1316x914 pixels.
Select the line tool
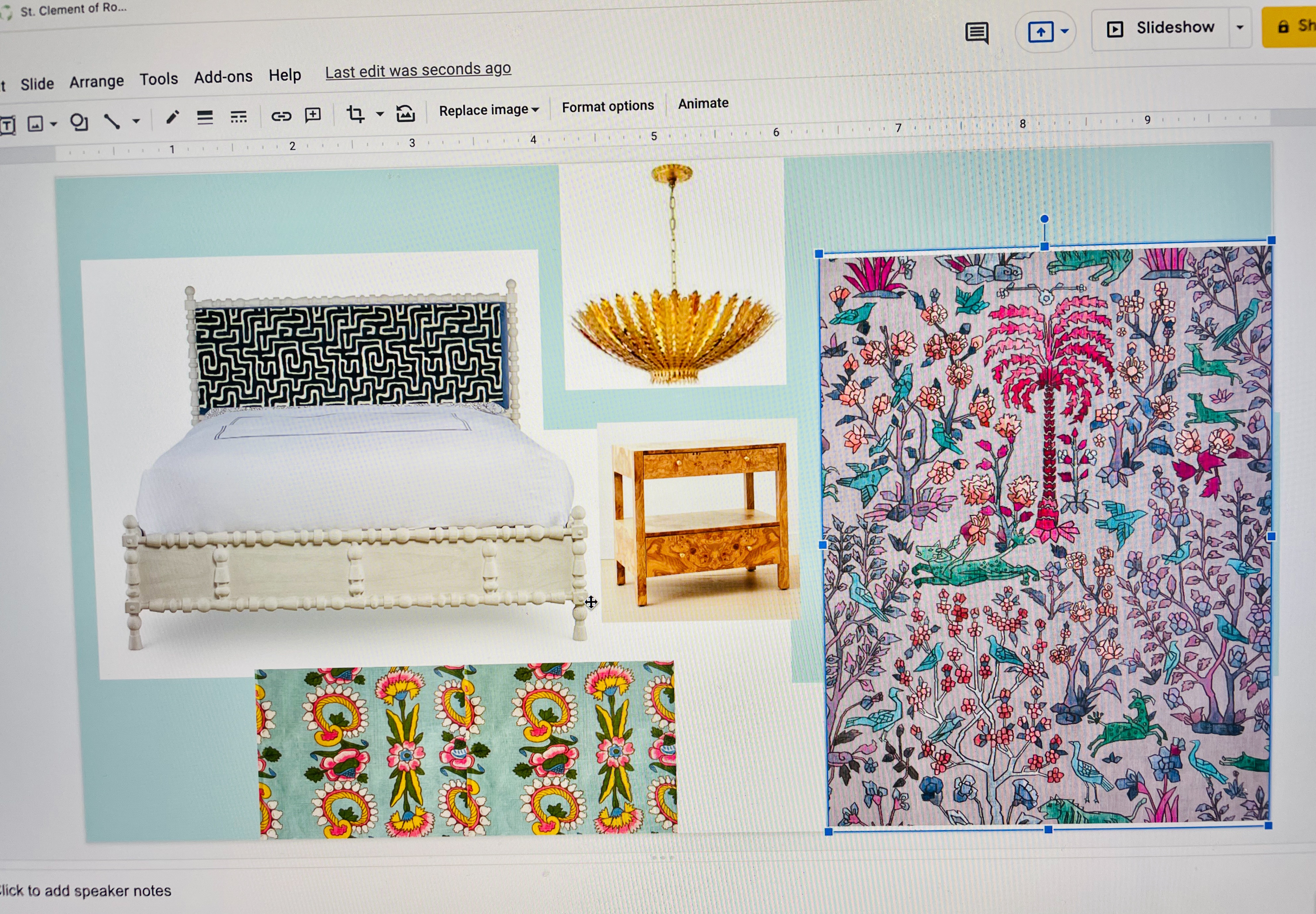[112, 121]
